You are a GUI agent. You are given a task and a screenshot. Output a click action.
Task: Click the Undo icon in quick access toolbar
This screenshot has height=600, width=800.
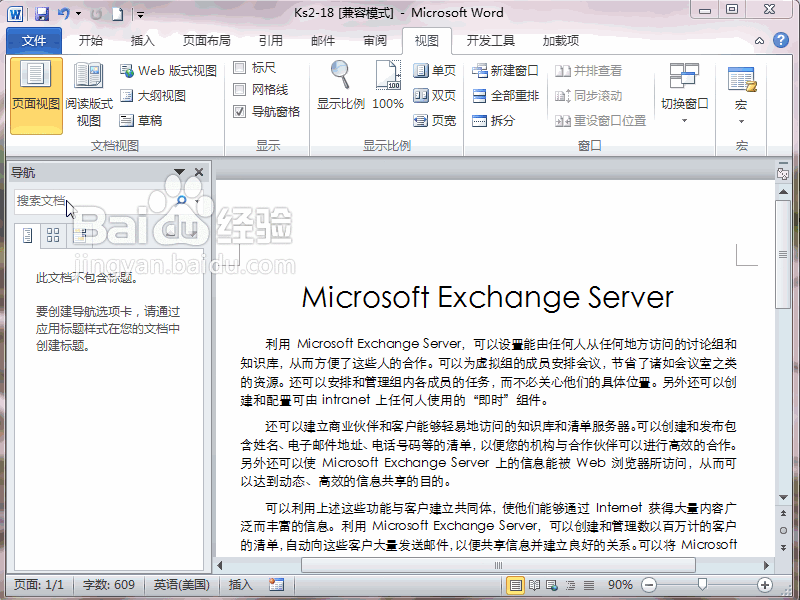click(64, 14)
